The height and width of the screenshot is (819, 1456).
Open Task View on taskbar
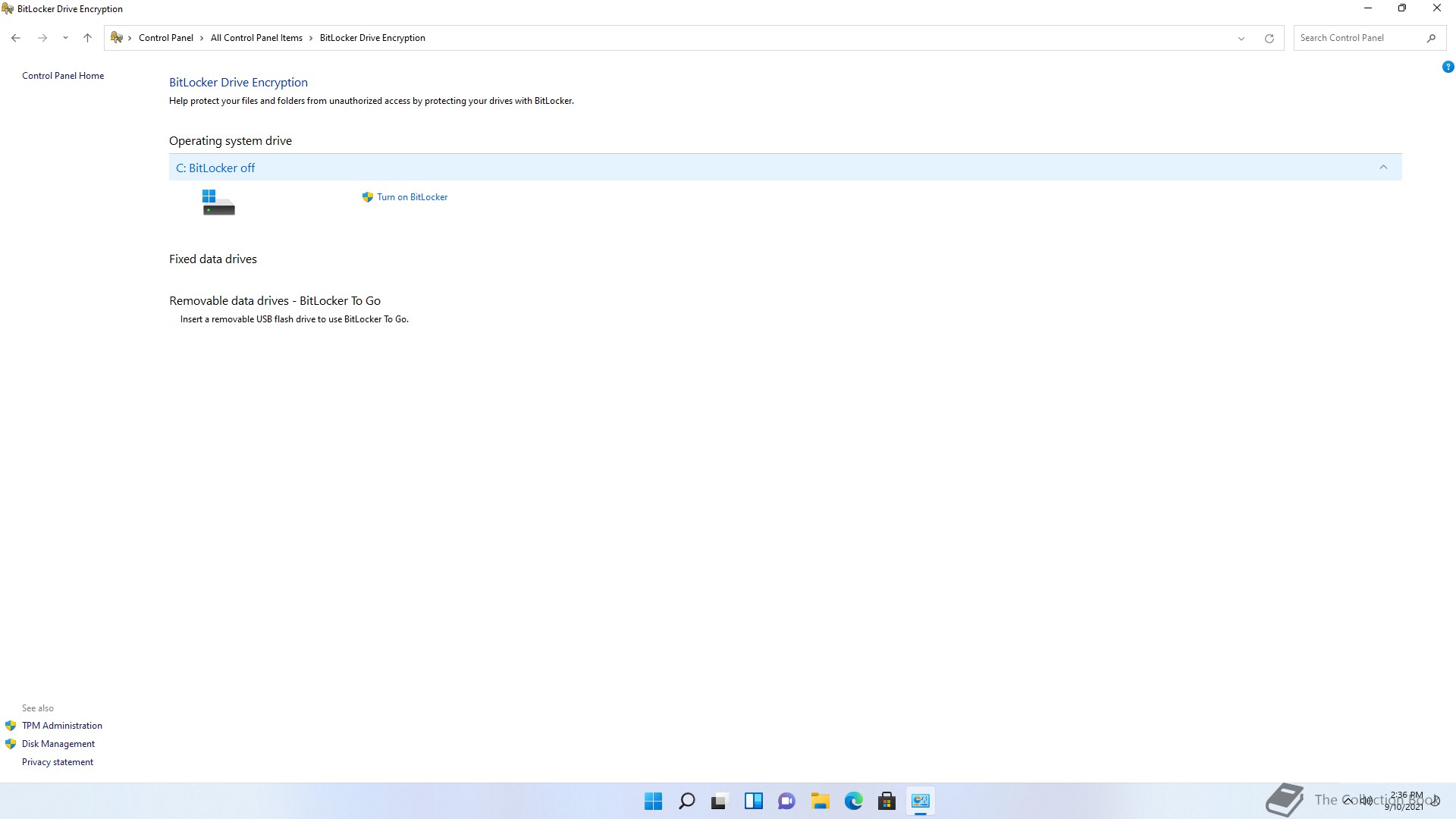pos(720,801)
